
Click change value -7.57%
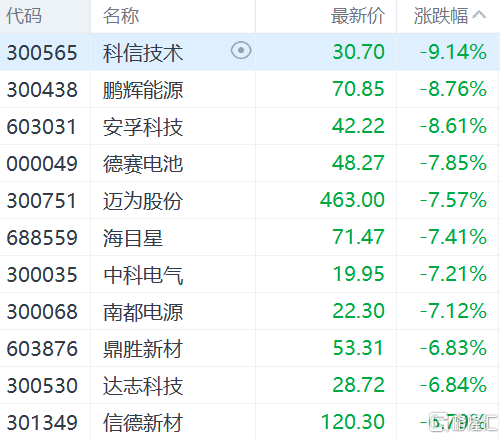(x=453, y=200)
